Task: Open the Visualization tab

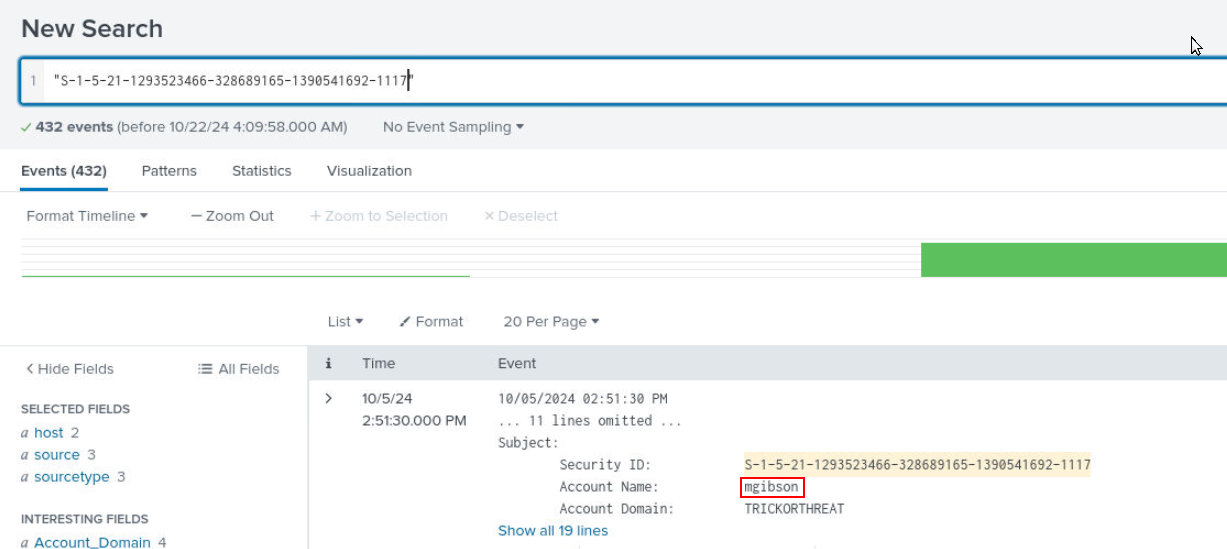Action: click(x=369, y=171)
